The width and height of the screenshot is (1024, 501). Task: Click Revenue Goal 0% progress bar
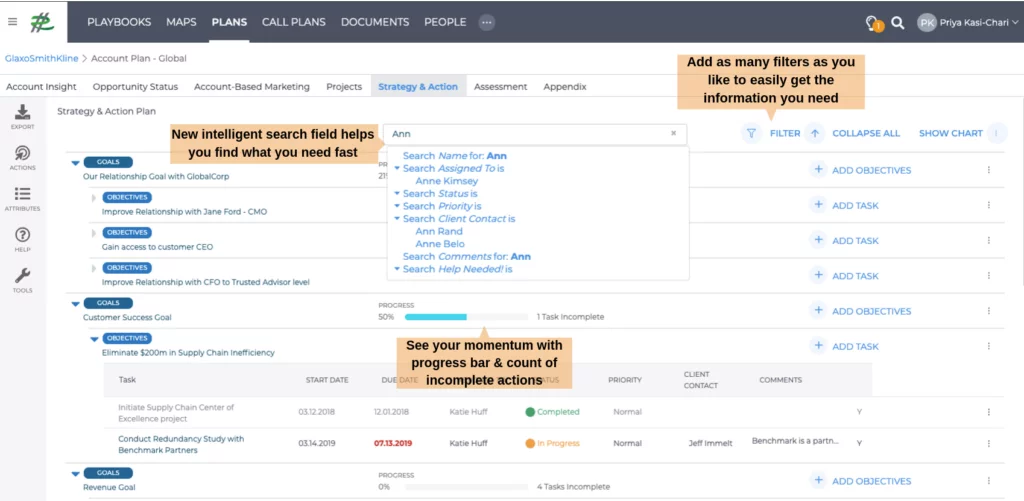(466, 487)
